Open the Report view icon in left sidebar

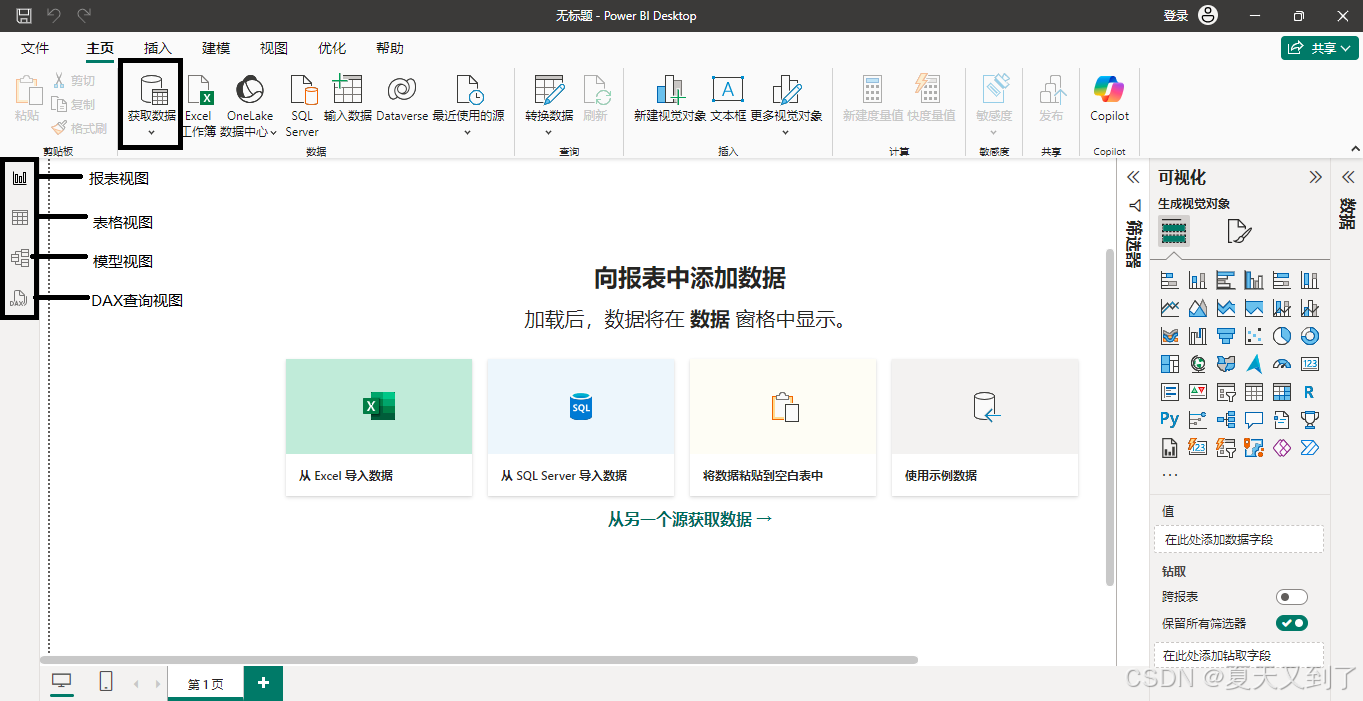[x=20, y=178]
